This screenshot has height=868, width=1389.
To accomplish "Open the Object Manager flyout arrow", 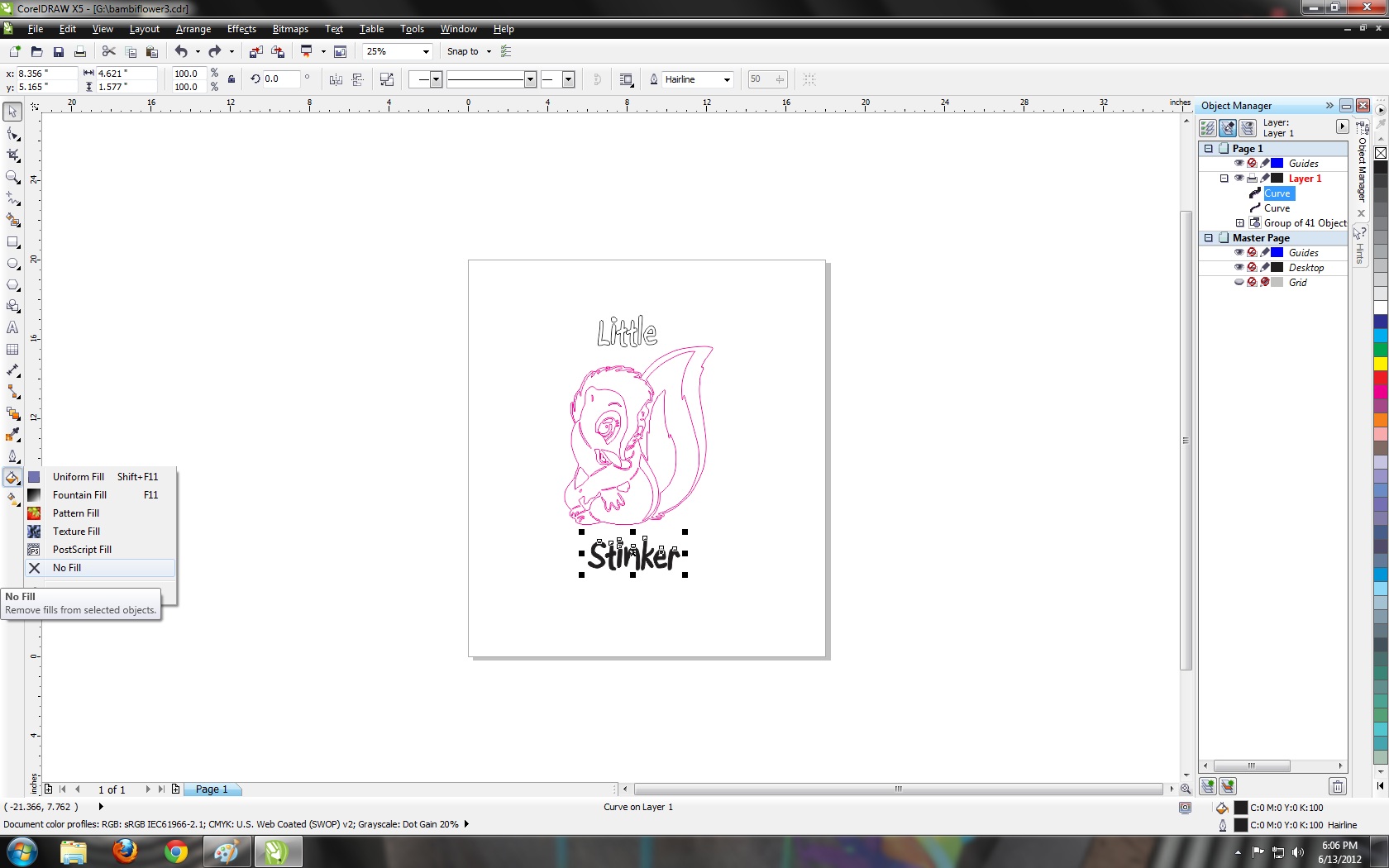I will tap(1342, 126).
